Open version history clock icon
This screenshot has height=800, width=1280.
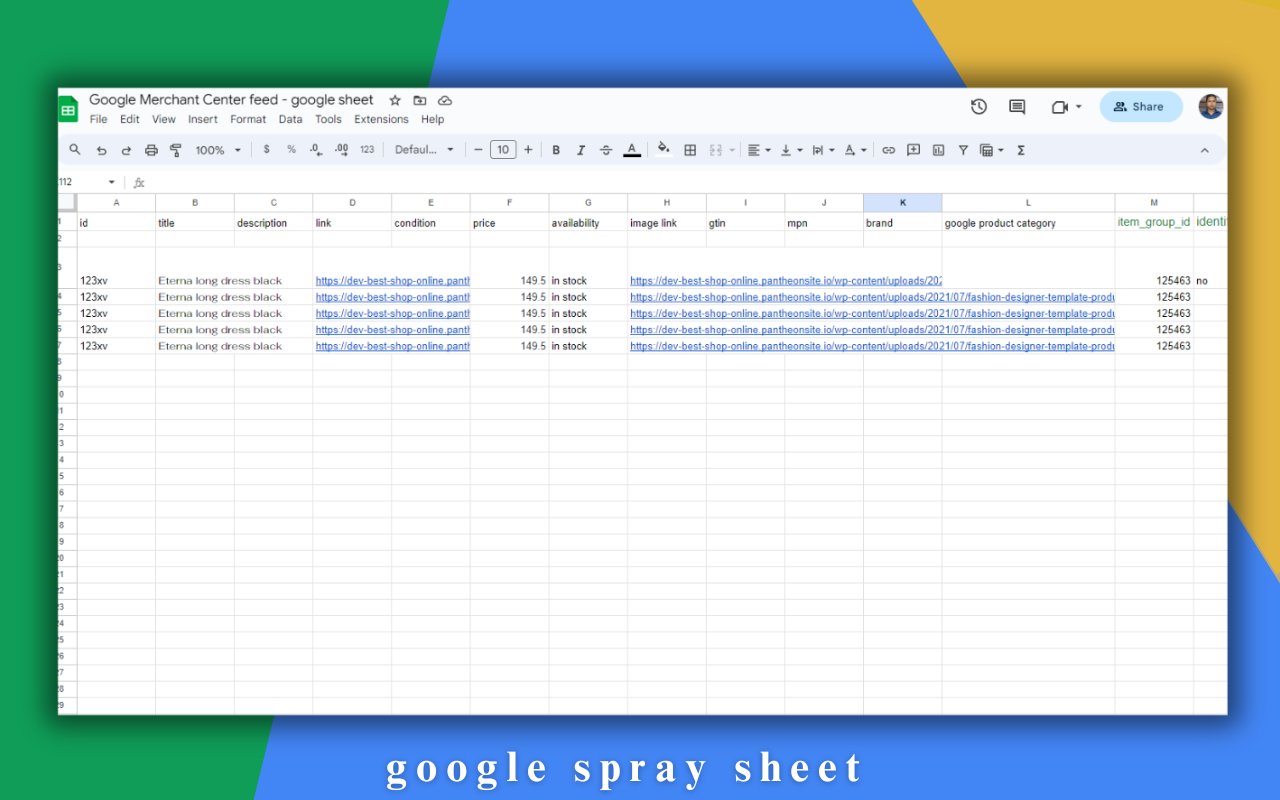[978, 107]
